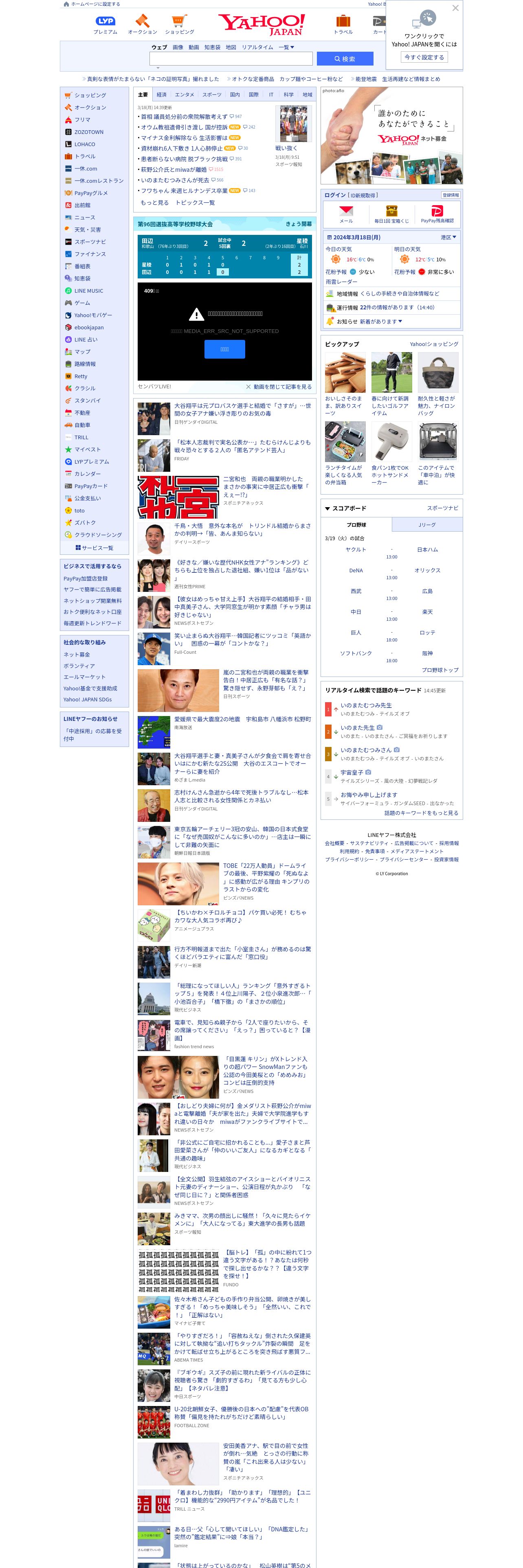Select the 主要 news tab

(143, 94)
